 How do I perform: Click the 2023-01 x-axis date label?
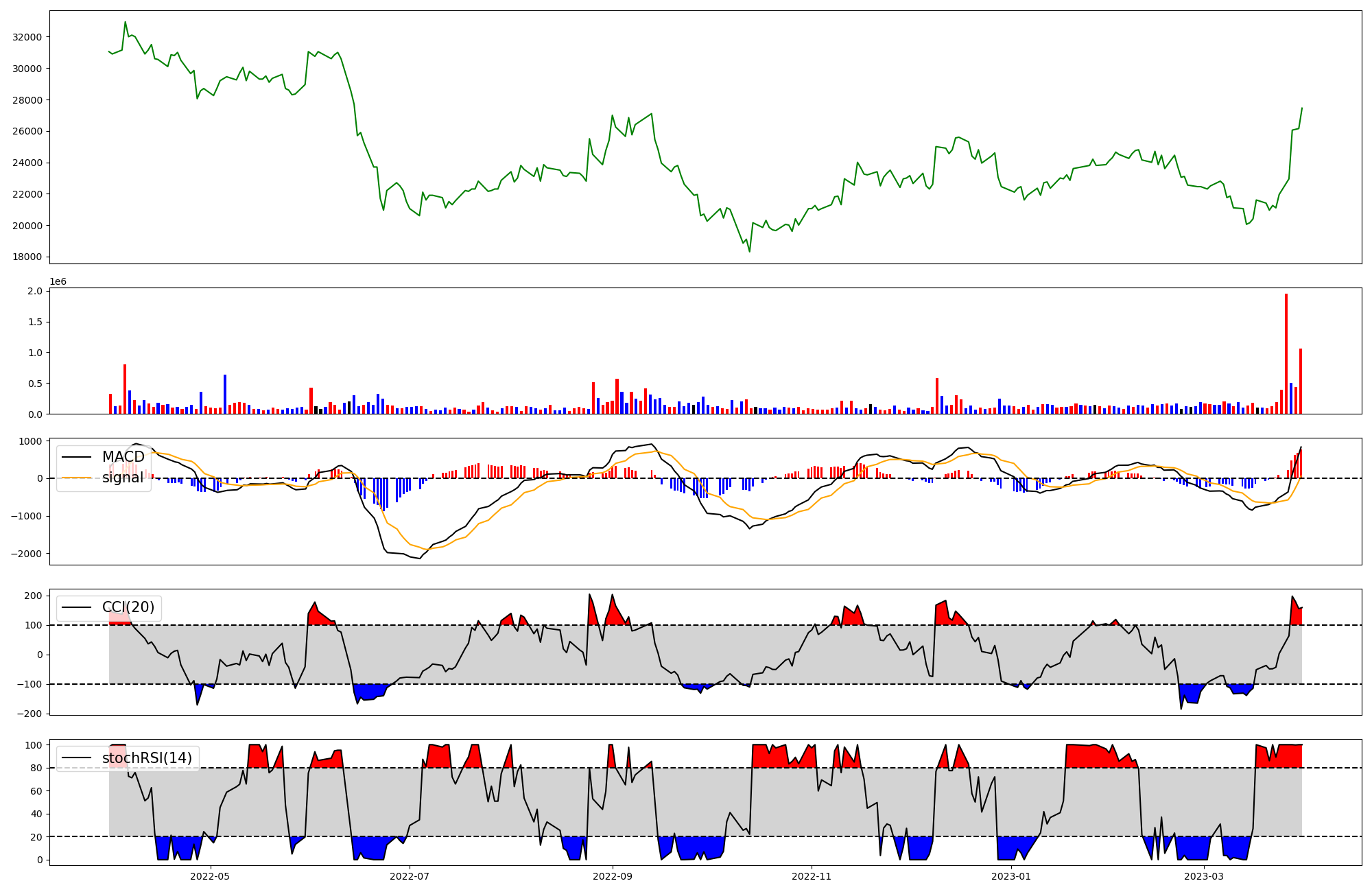[x=1010, y=876]
